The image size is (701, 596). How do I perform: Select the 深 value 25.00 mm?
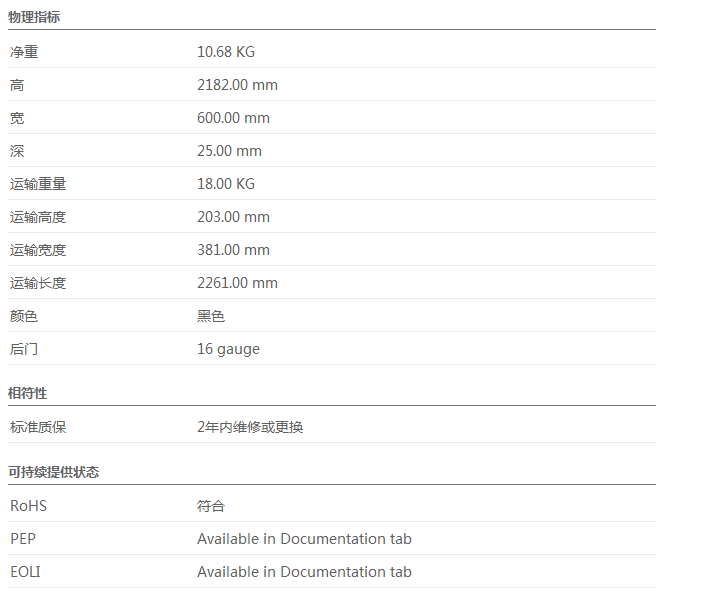[229, 151]
